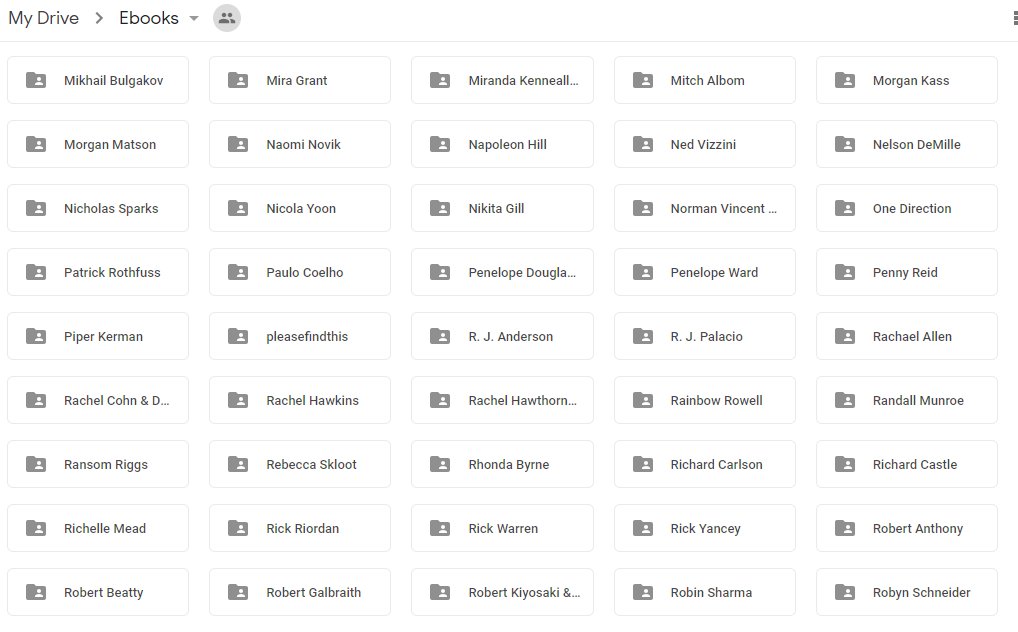The image size is (1018, 632).
Task: Select the Robin Sharma folder name
Action: click(712, 592)
